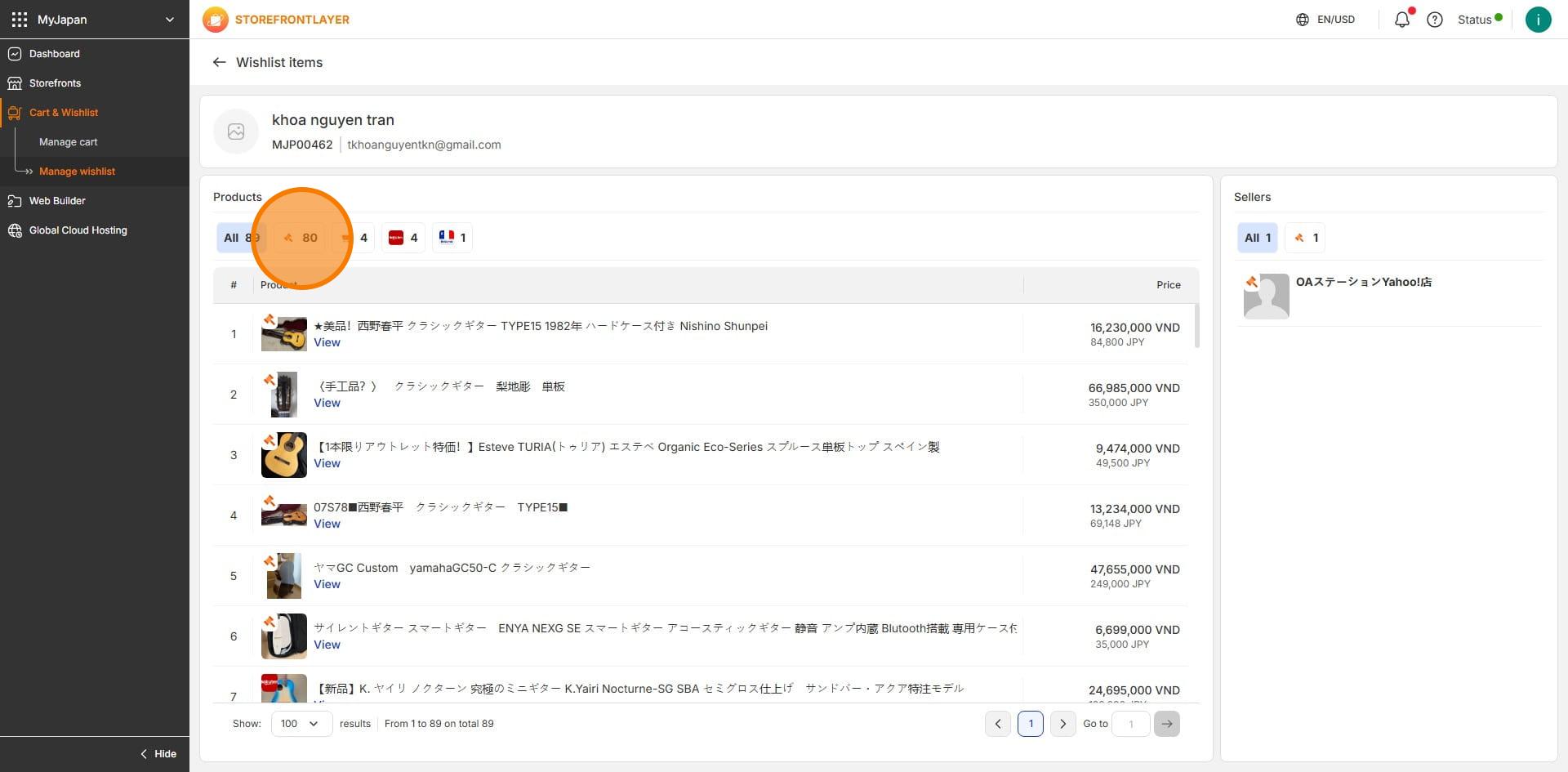1568x772 pixels.
Task: Click thumbnail of K.Yairi Nocturne guitar
Action: (x=284, y=688)
